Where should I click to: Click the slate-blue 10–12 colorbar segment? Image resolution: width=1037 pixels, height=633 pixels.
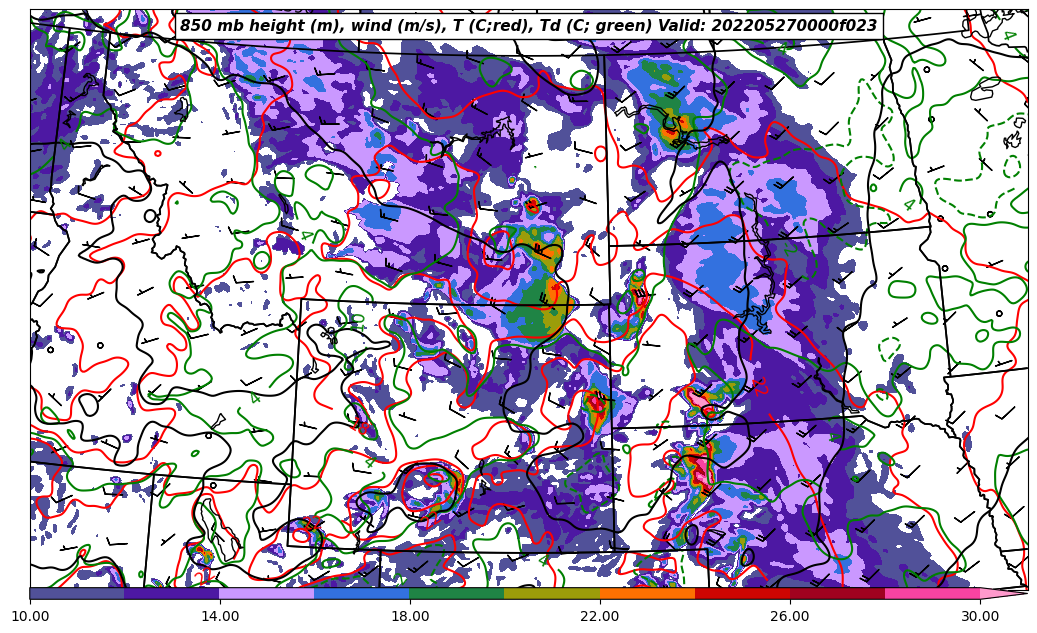[77, 593]
